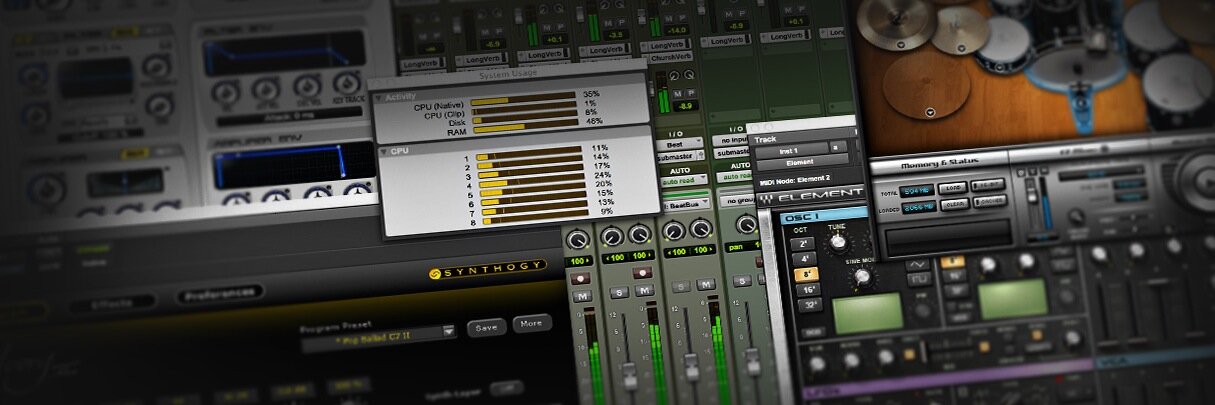Click the More button in Synthogy
Image resolution: width=1215 pixels, height=405 pixels.
click(532, 324)
